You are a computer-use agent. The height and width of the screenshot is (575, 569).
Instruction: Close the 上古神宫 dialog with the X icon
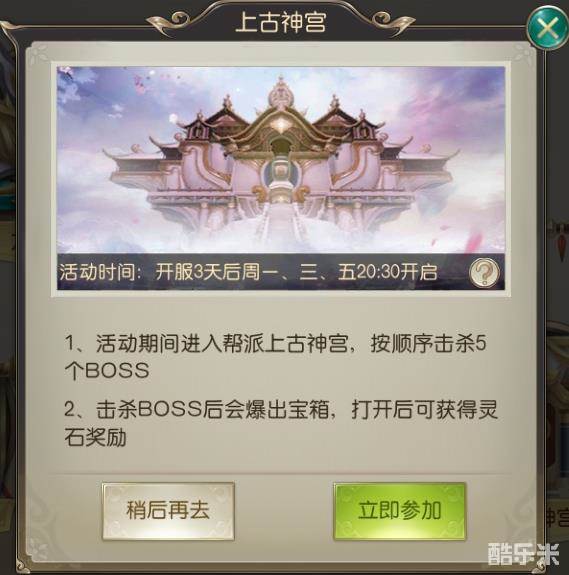click(x=547, y=29)
